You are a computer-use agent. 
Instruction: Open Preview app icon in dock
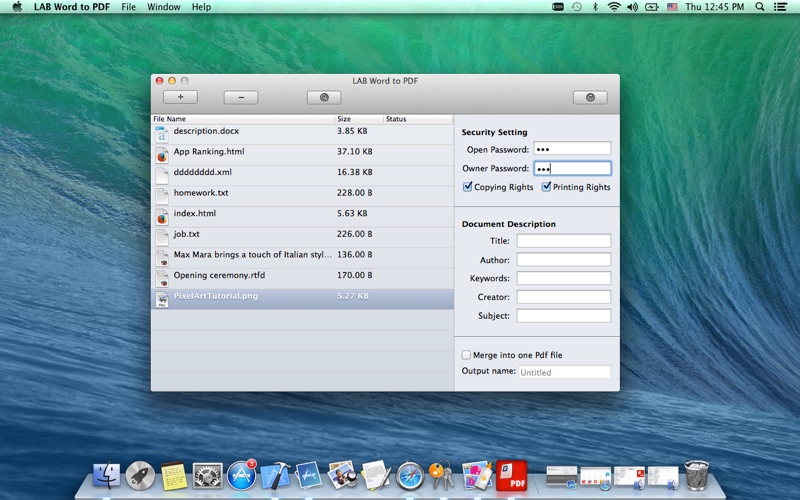342,476
